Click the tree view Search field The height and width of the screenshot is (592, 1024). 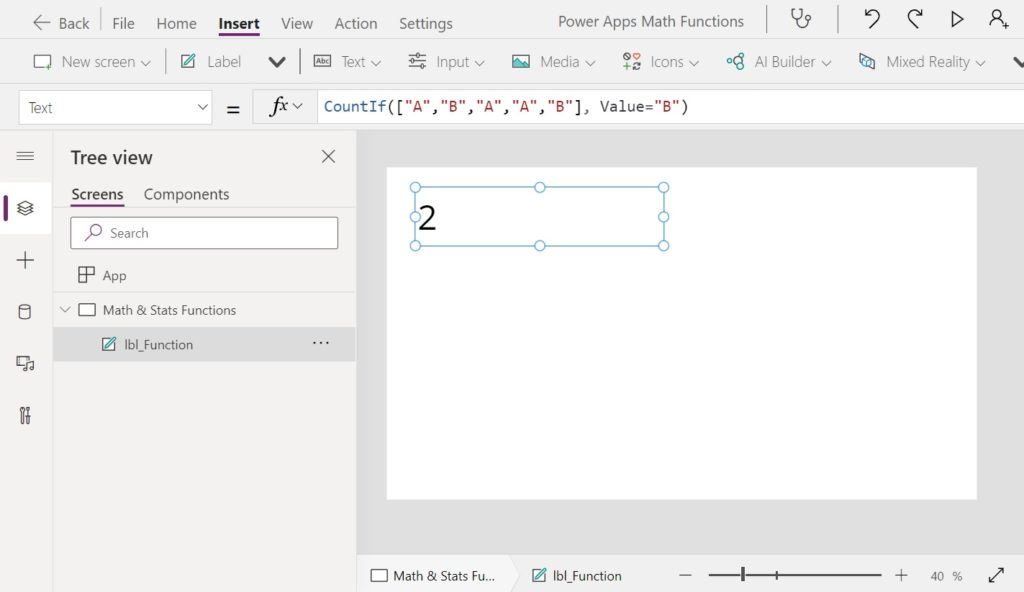point(204,233)
